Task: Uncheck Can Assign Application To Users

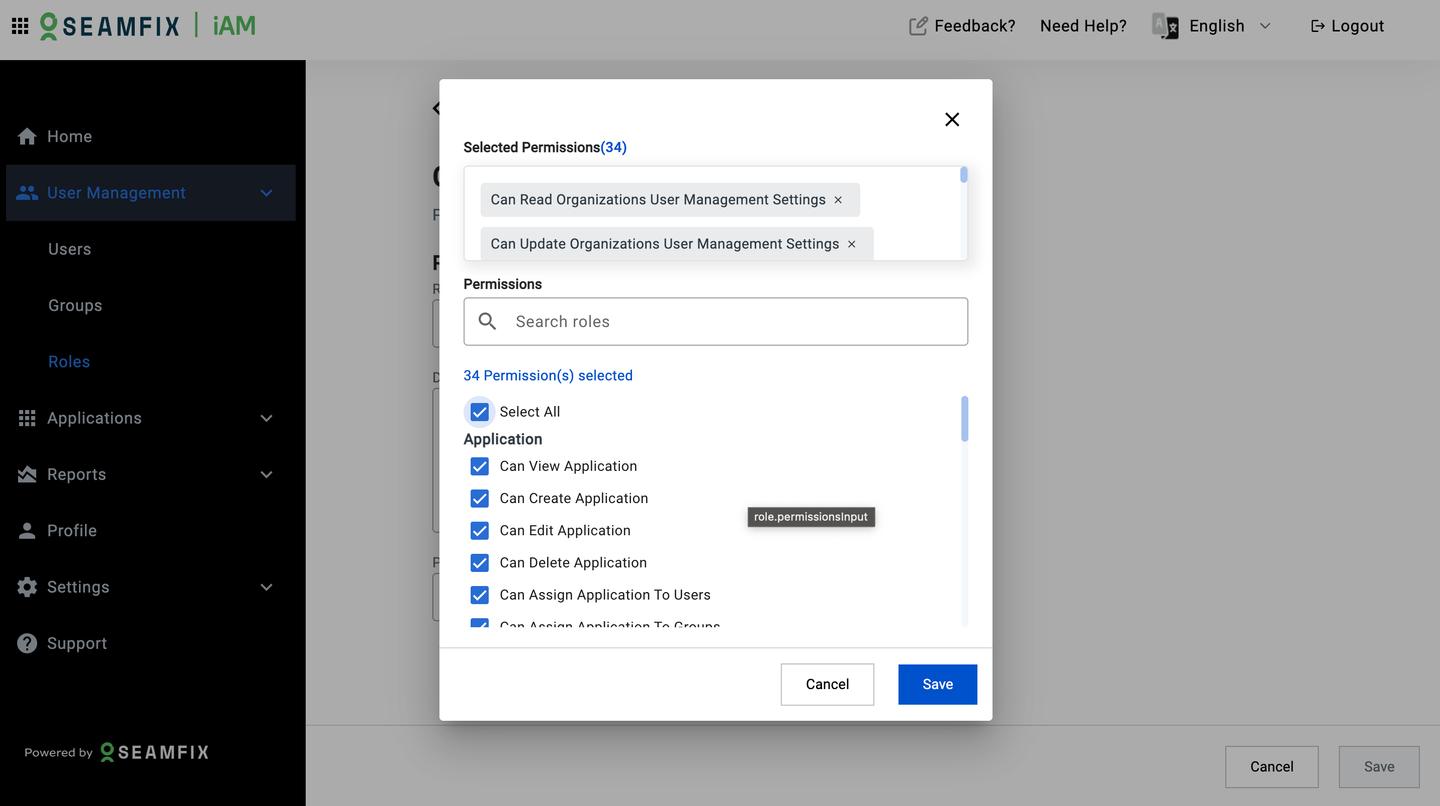Action: [x=480, y=595]
